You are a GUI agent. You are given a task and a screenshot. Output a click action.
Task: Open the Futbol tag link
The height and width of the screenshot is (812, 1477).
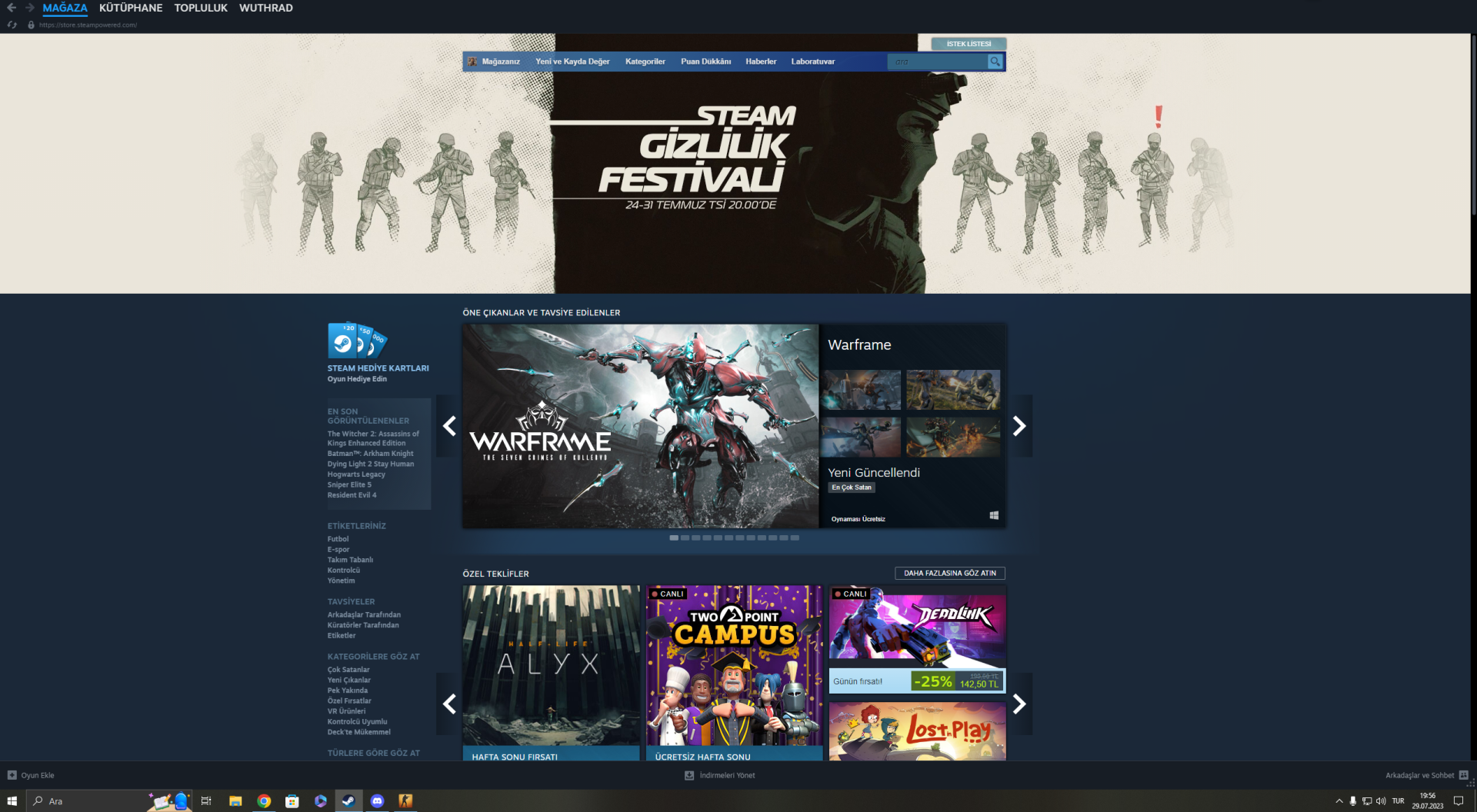click(338, 539)
